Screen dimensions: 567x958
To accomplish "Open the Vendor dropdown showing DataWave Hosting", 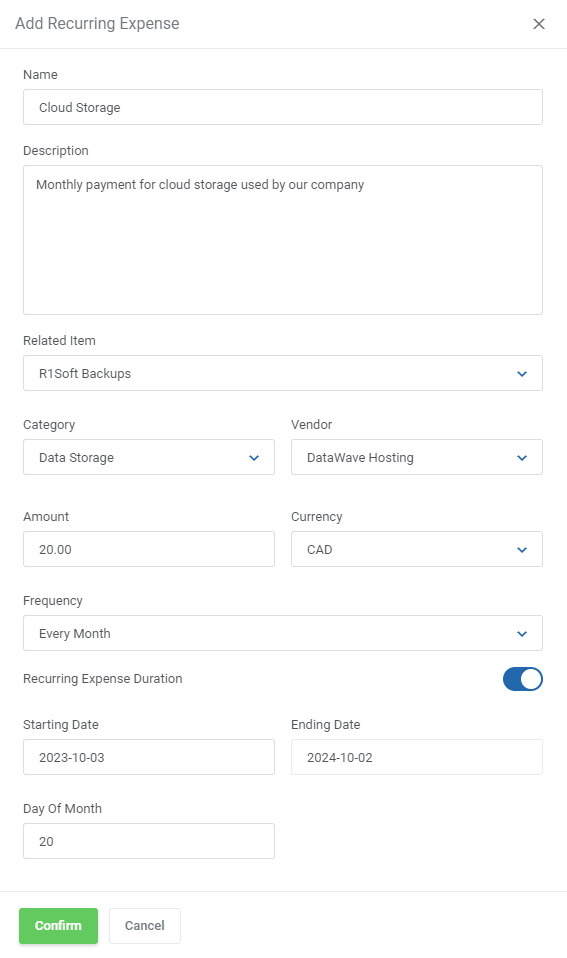I will tap(417, 457).
